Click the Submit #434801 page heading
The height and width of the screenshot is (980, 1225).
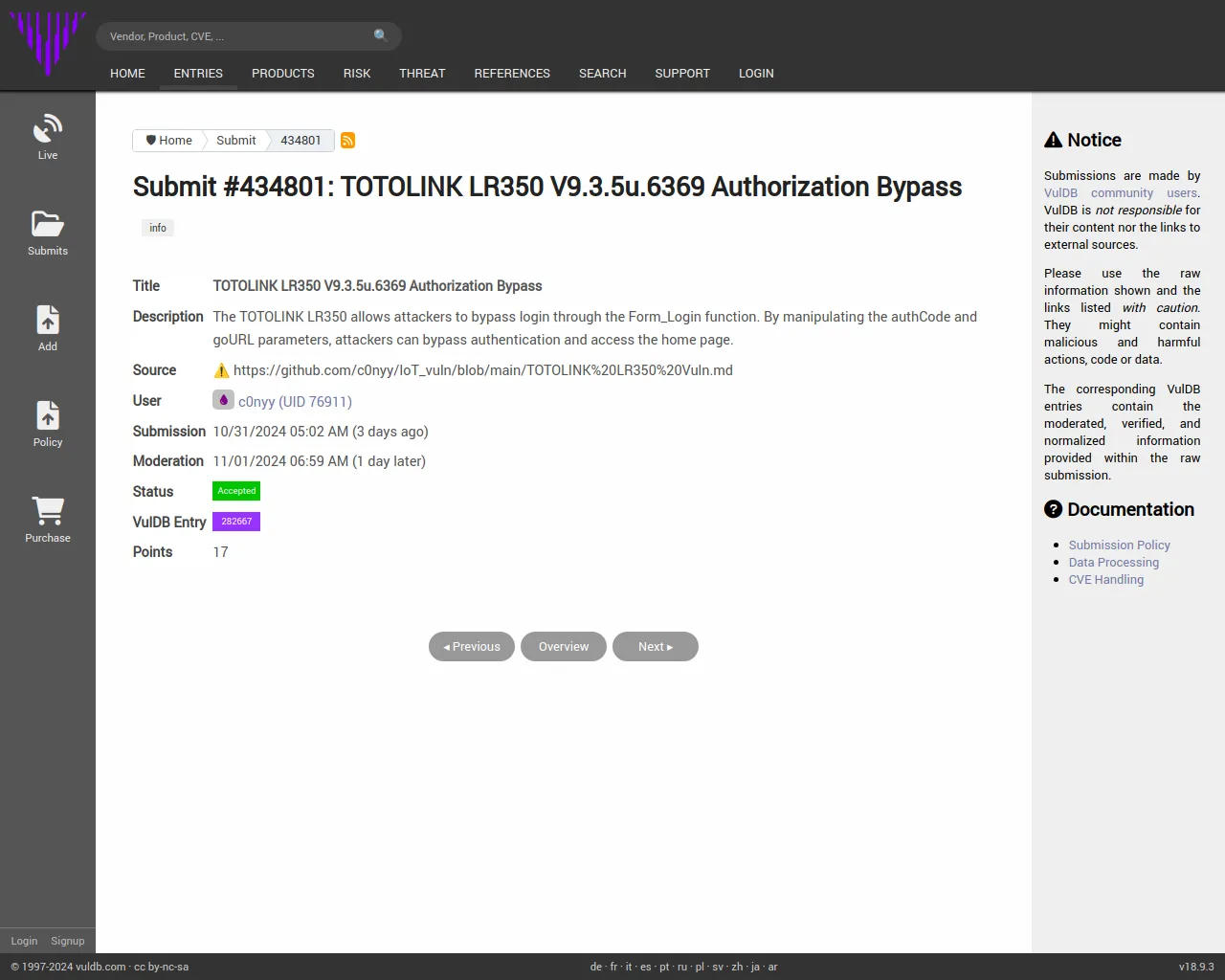(x=547, y=187)
